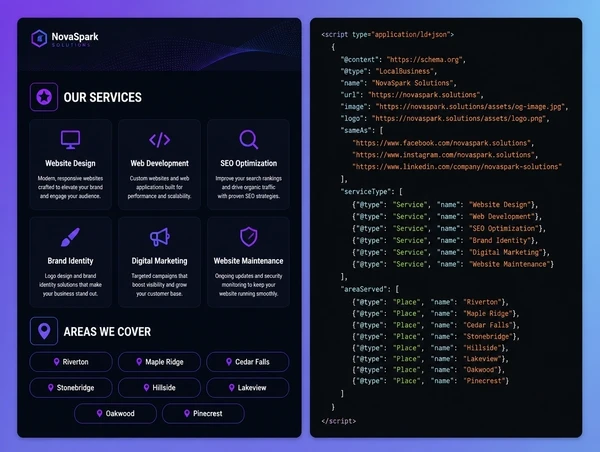Click the shield icon for Website Maintenance
This screenshot has width=600, height=452.
(x=249, y=237)
